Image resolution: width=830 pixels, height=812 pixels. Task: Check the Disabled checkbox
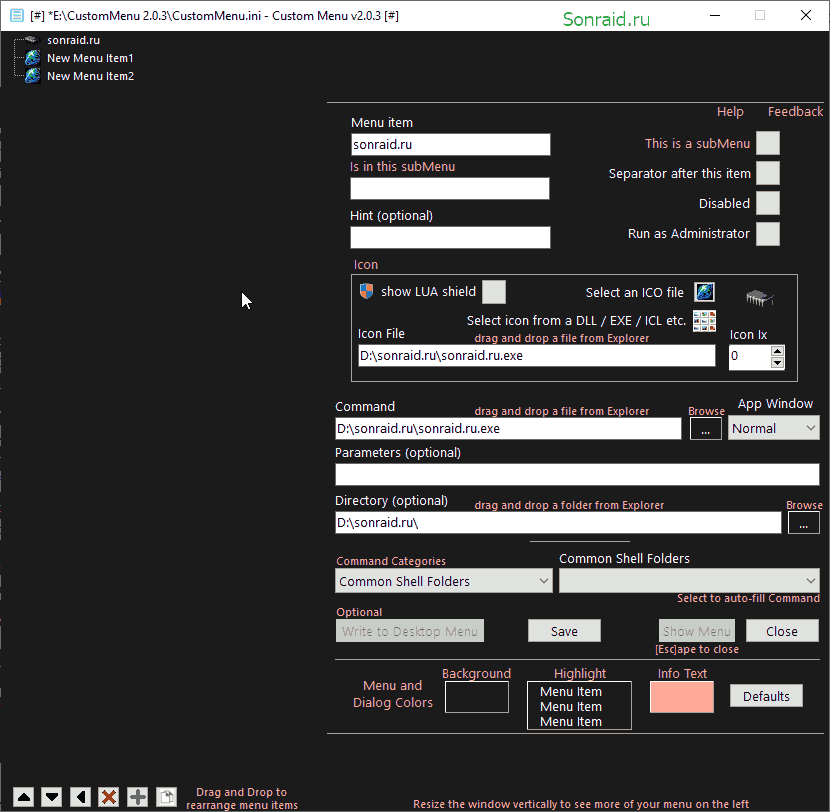tap(768, 203)
